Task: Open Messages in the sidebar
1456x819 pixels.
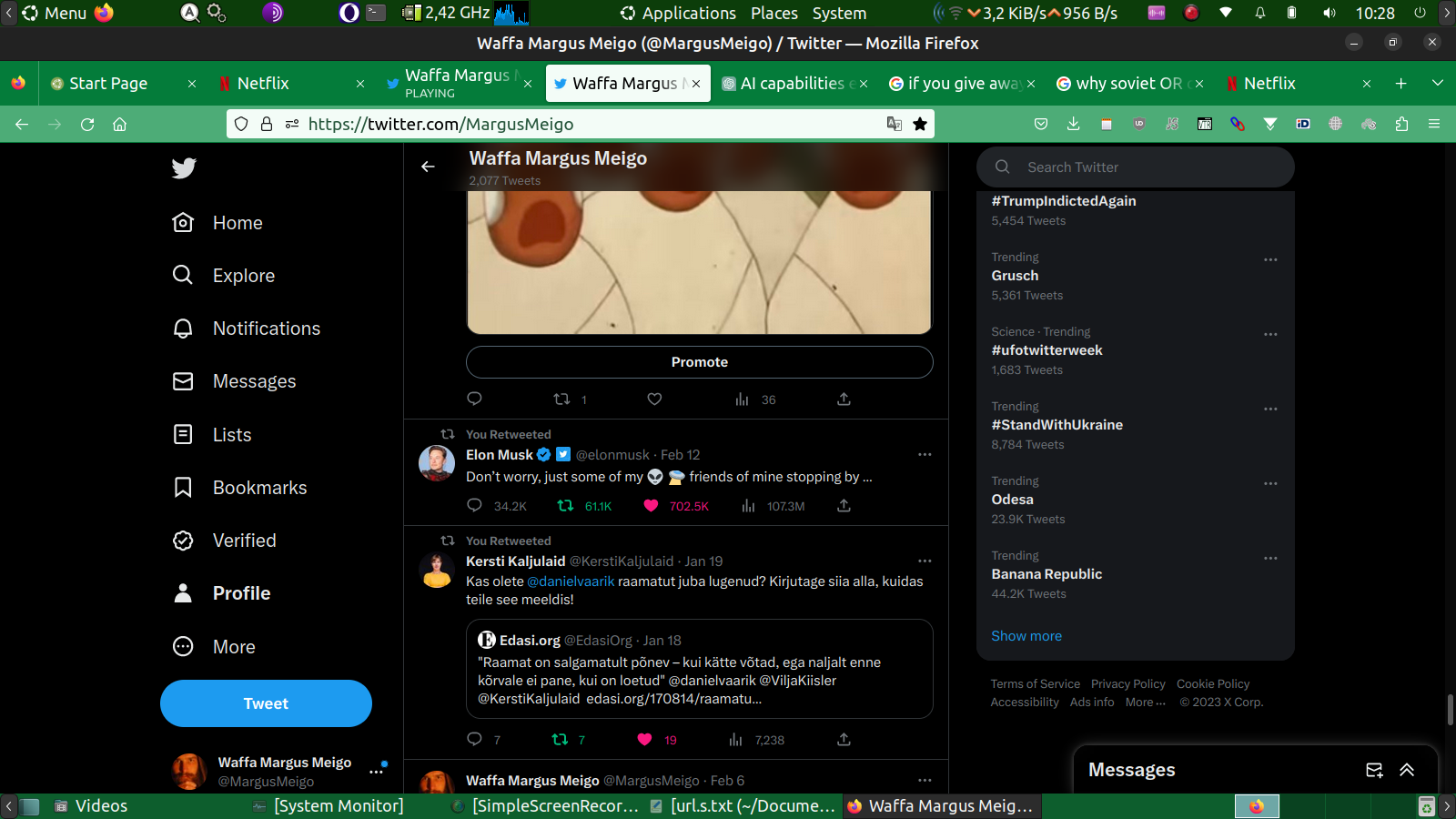Action: click(235, 381)
